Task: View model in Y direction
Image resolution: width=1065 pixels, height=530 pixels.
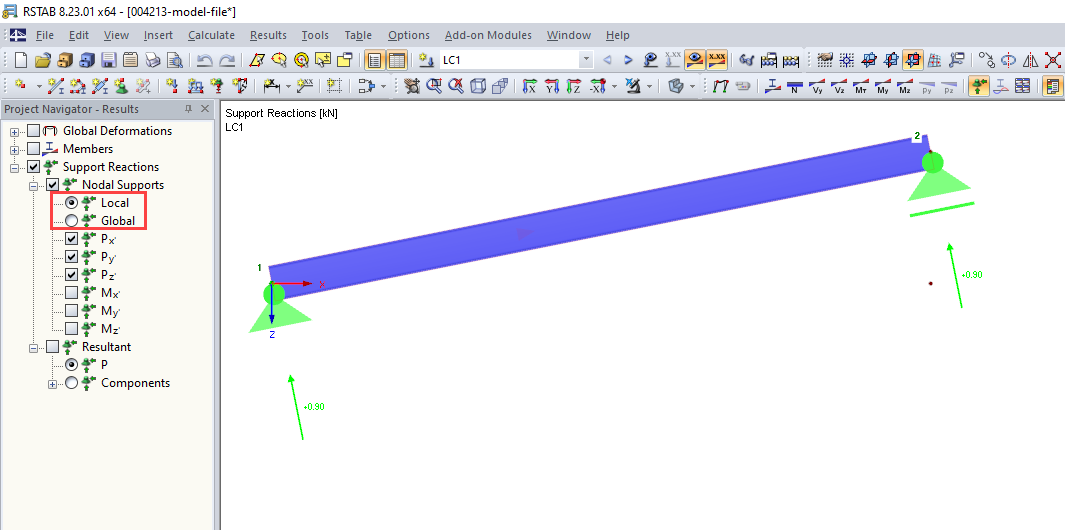Action: click(x=552, y=86)
